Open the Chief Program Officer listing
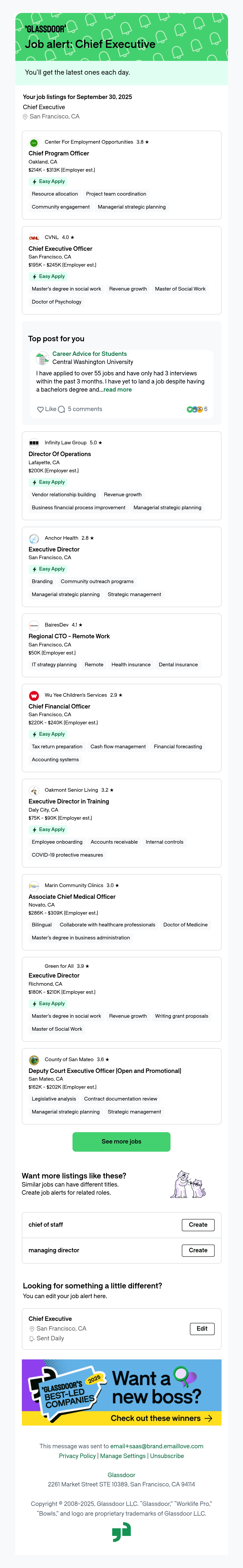 point(59,153)
